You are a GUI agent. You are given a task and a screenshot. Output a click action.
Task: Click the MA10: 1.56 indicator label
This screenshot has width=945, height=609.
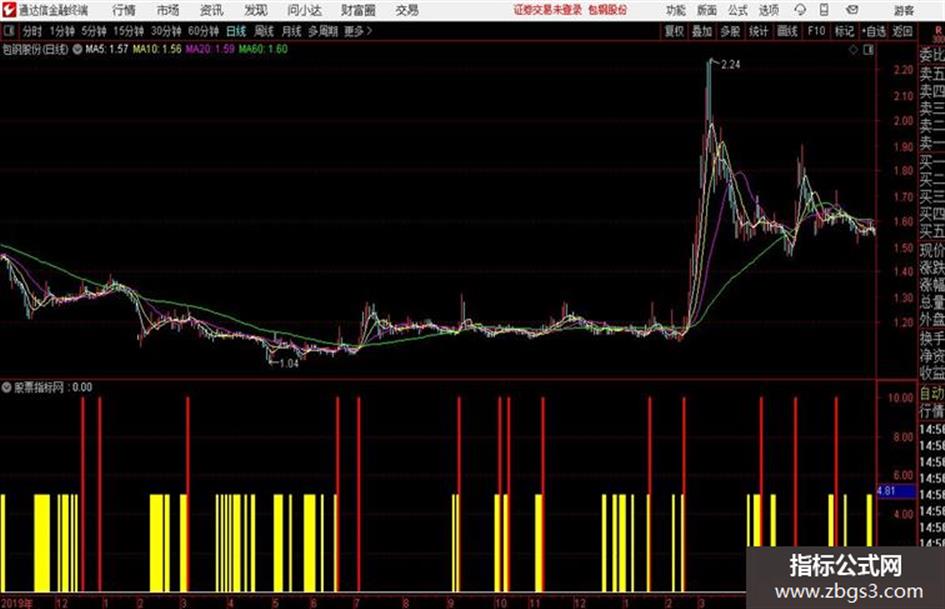click(x=157, y=49)
